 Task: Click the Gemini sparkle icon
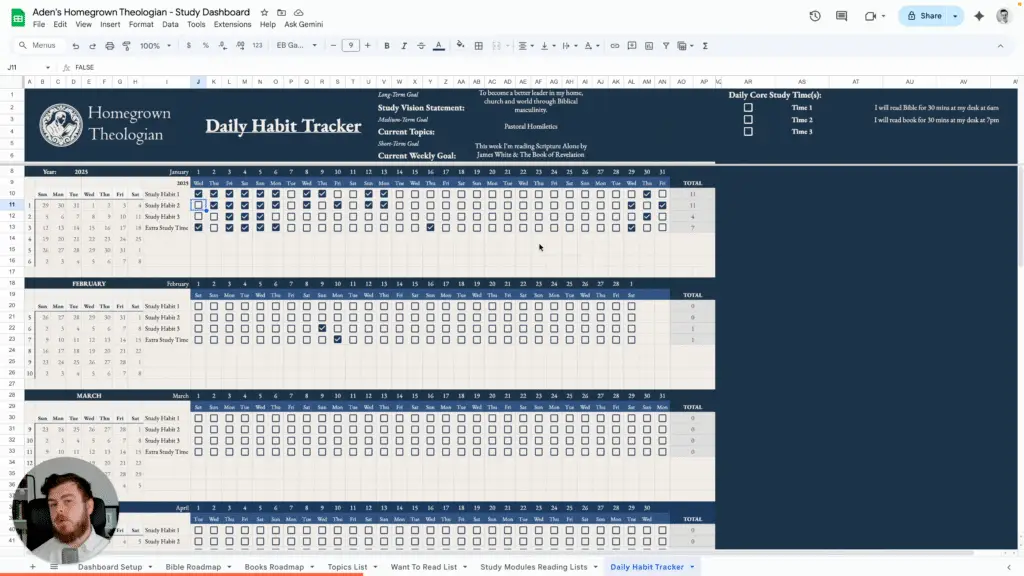(x=978, y=16)
